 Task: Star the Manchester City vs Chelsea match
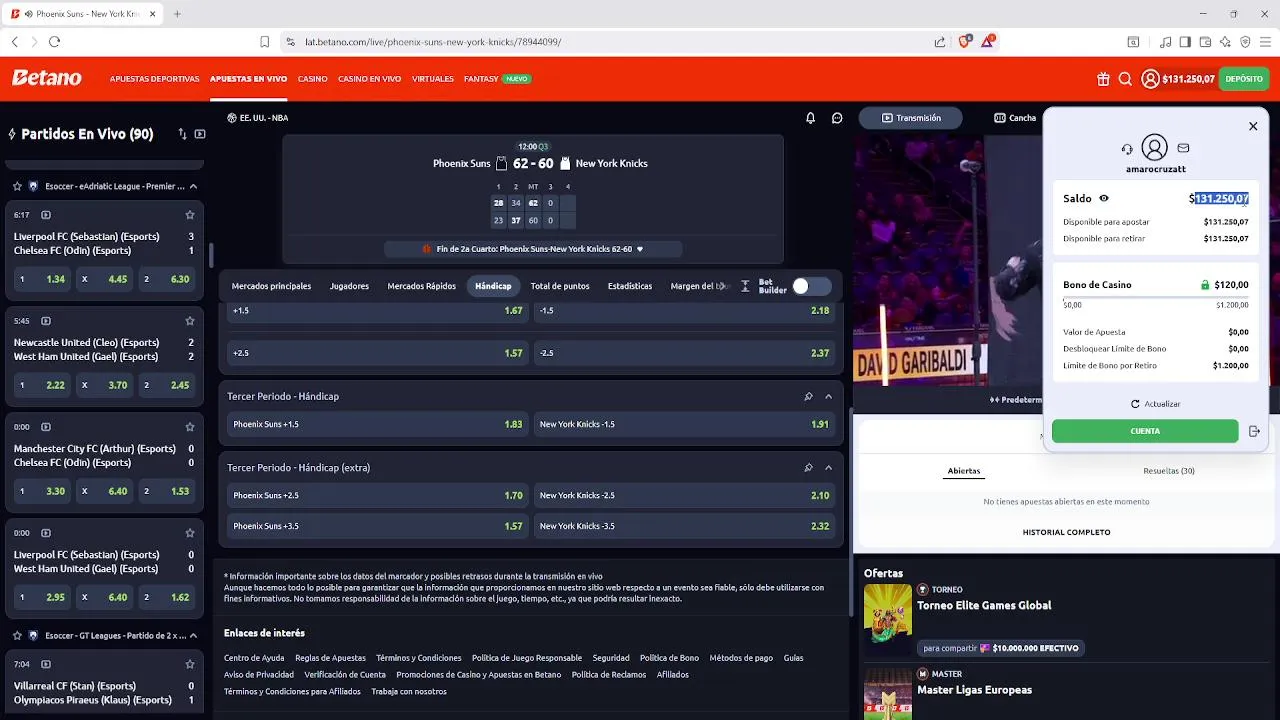tap(190, 427)
